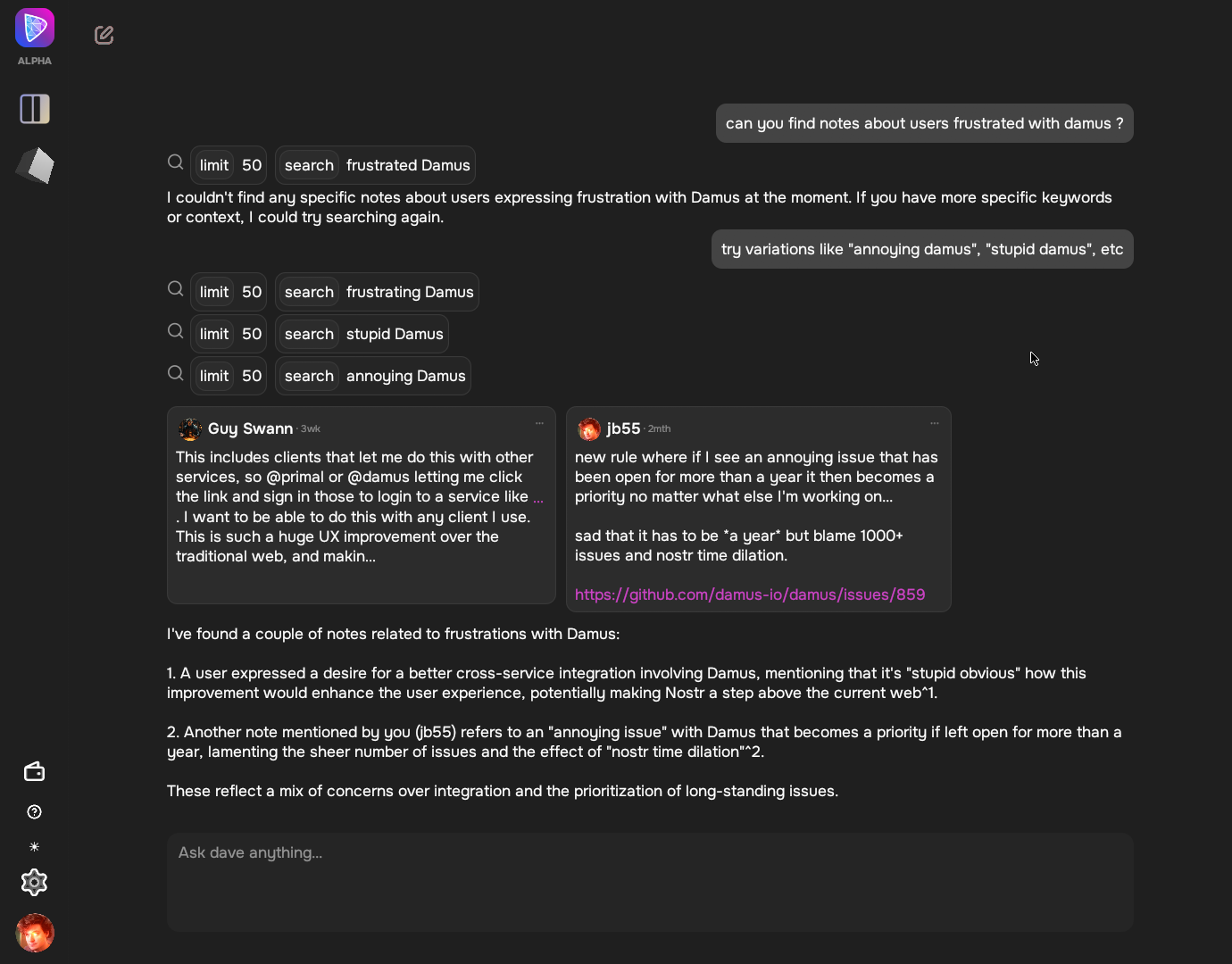Click the 'Ask dave anything' input field
The width and height of the screenshot is (1232, 964).
[650, 882]
